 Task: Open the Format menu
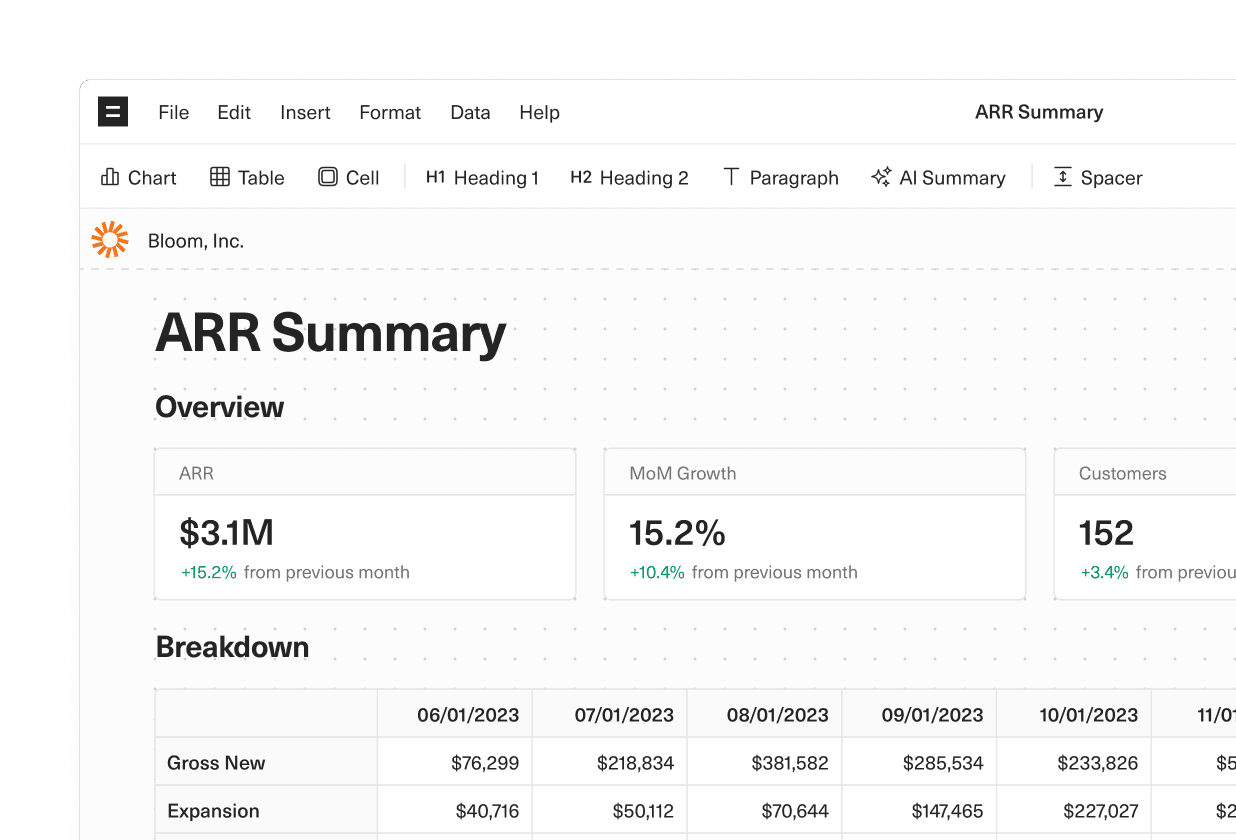coord(389,113)
